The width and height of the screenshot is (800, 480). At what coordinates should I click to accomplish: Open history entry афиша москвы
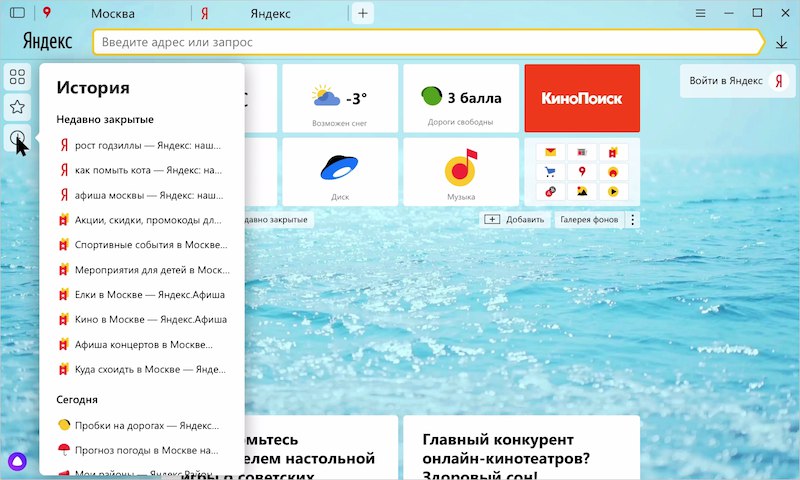[x=141, y=195]
